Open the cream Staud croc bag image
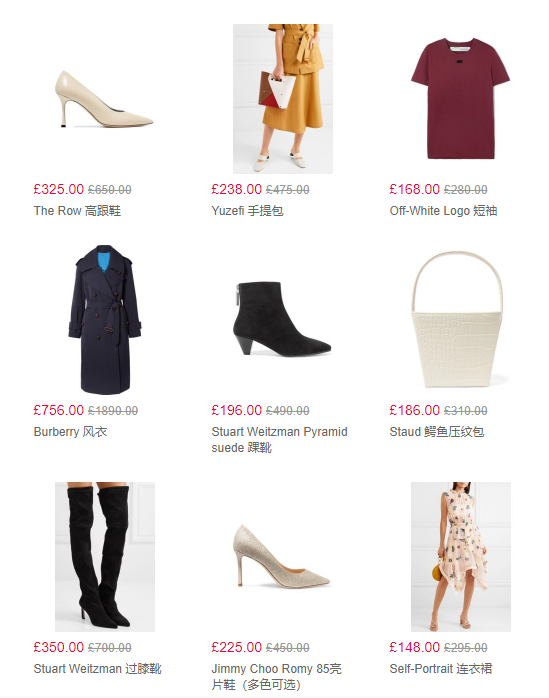 pos(460,320)
